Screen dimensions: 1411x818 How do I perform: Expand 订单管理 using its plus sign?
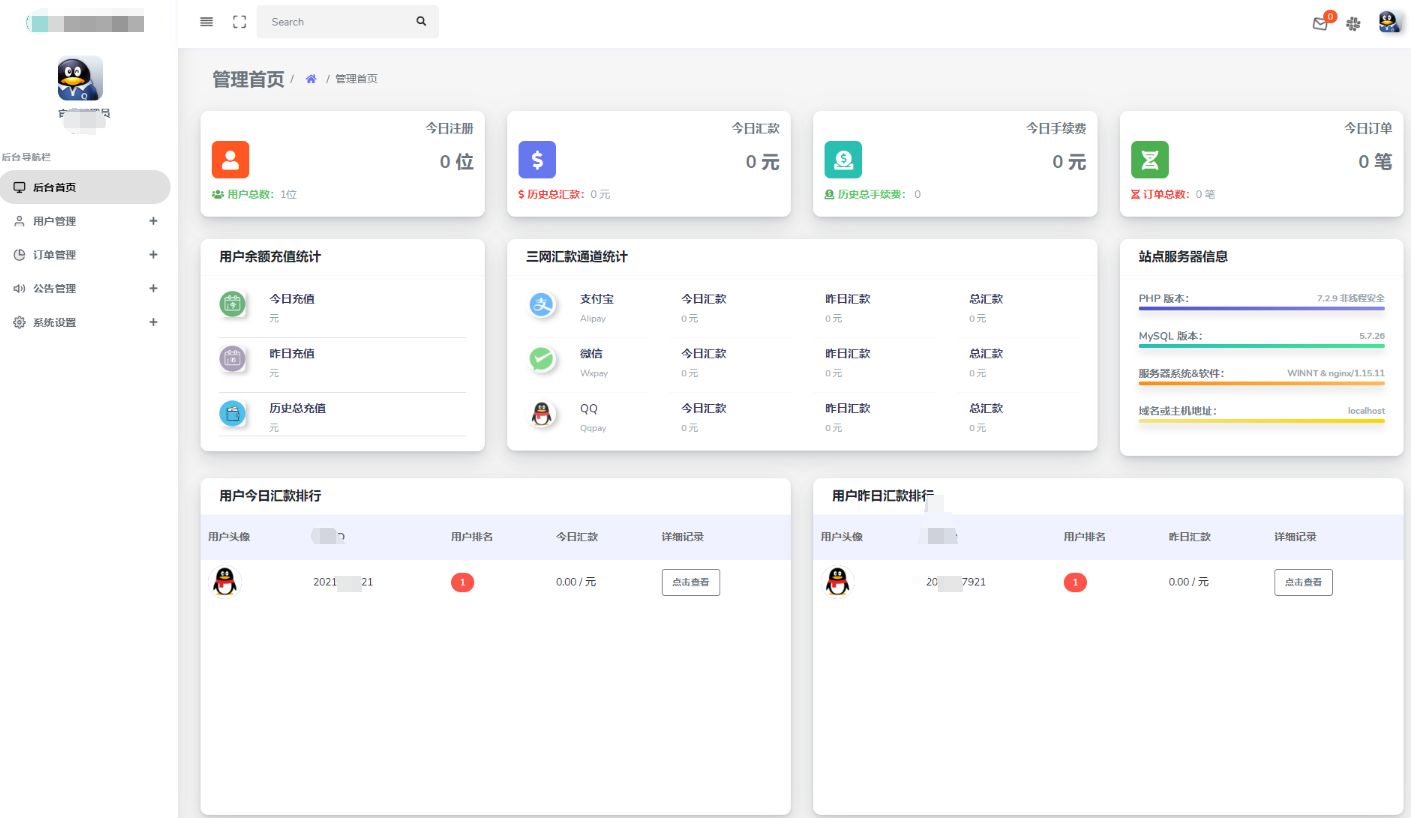click(x=153, y=255)
